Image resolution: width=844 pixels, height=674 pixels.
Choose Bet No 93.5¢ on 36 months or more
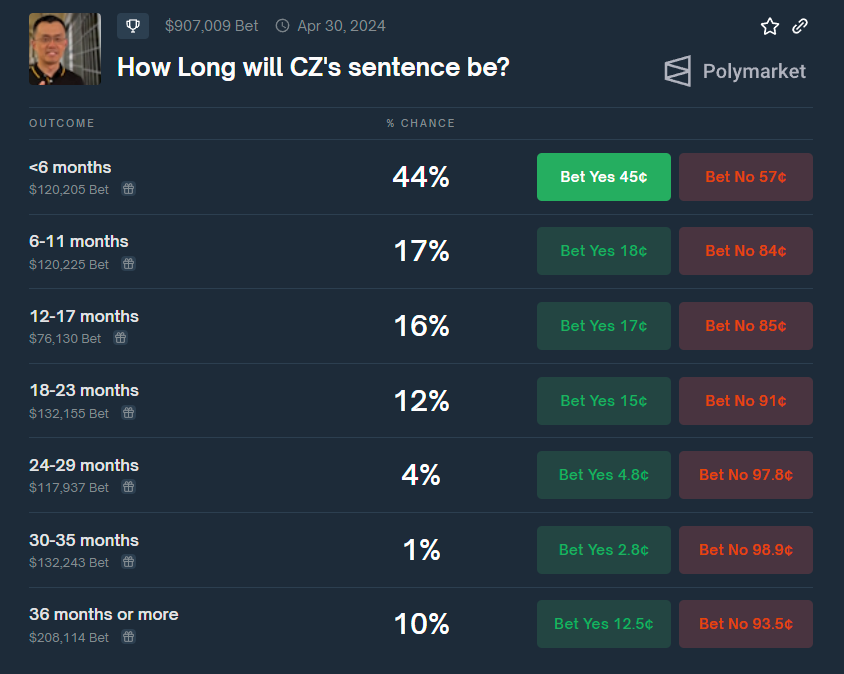[745, 624]
